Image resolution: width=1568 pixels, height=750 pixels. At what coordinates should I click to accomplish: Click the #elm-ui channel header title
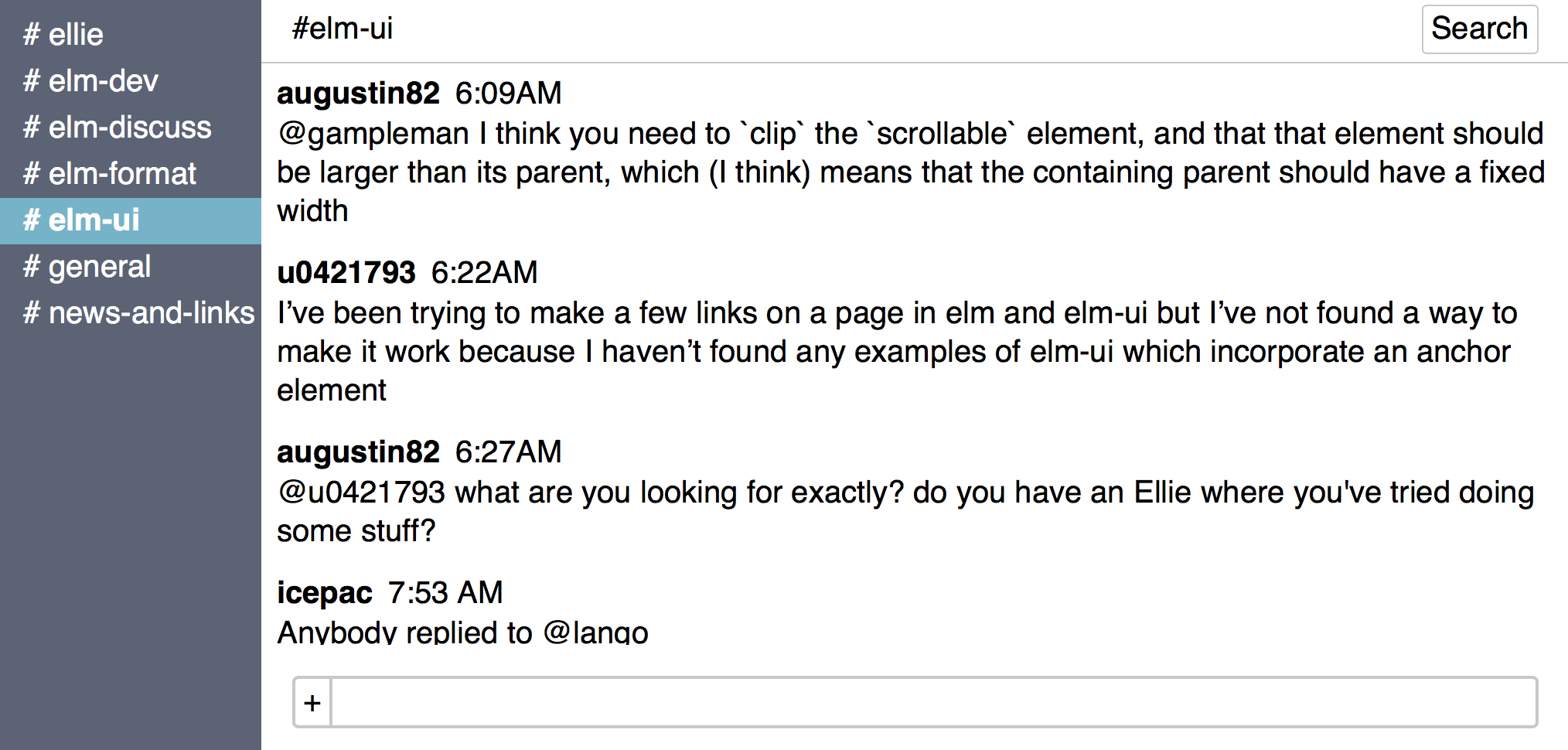343,29
